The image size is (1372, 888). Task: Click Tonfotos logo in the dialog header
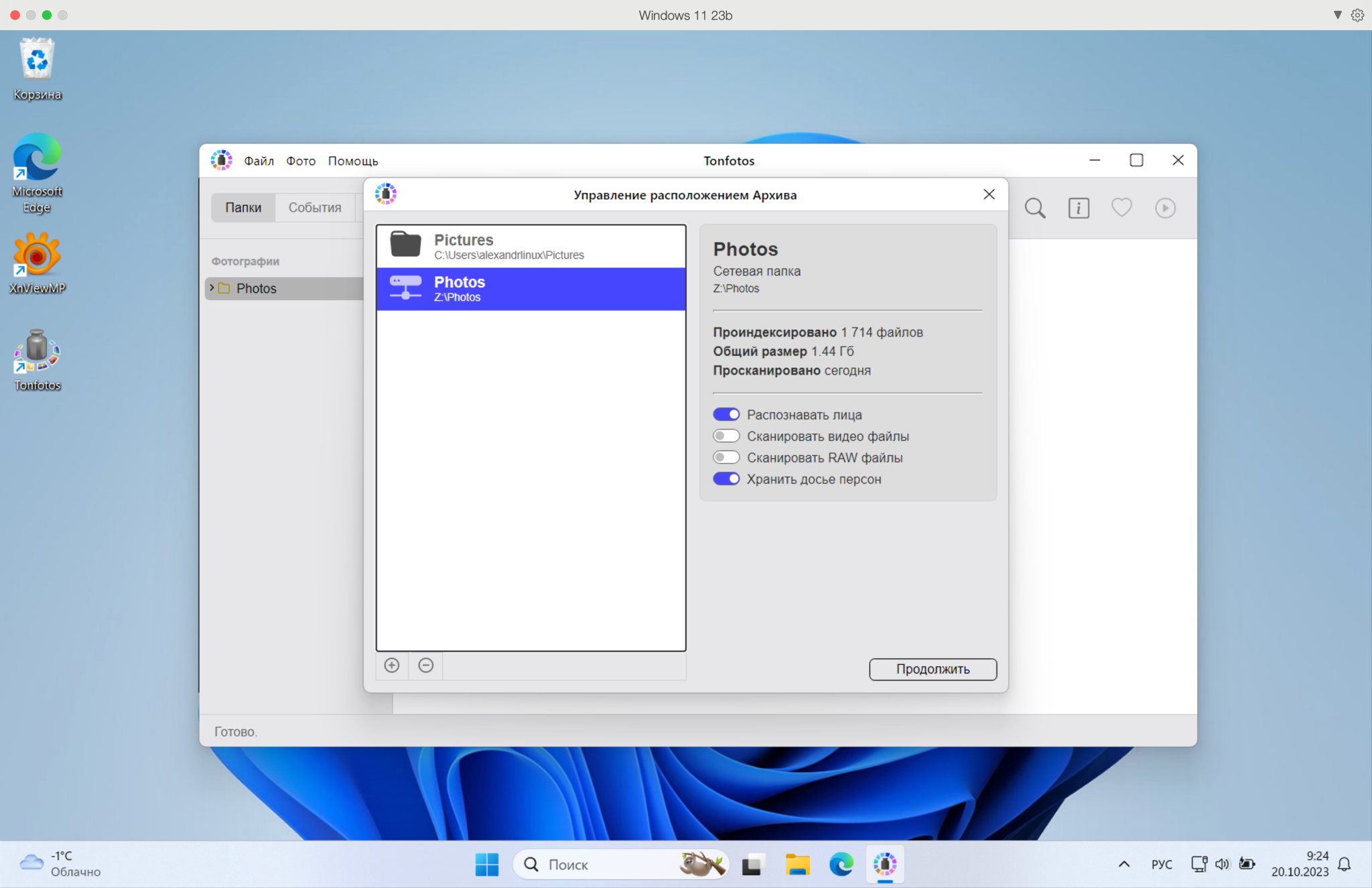click(x=386, y=194)
